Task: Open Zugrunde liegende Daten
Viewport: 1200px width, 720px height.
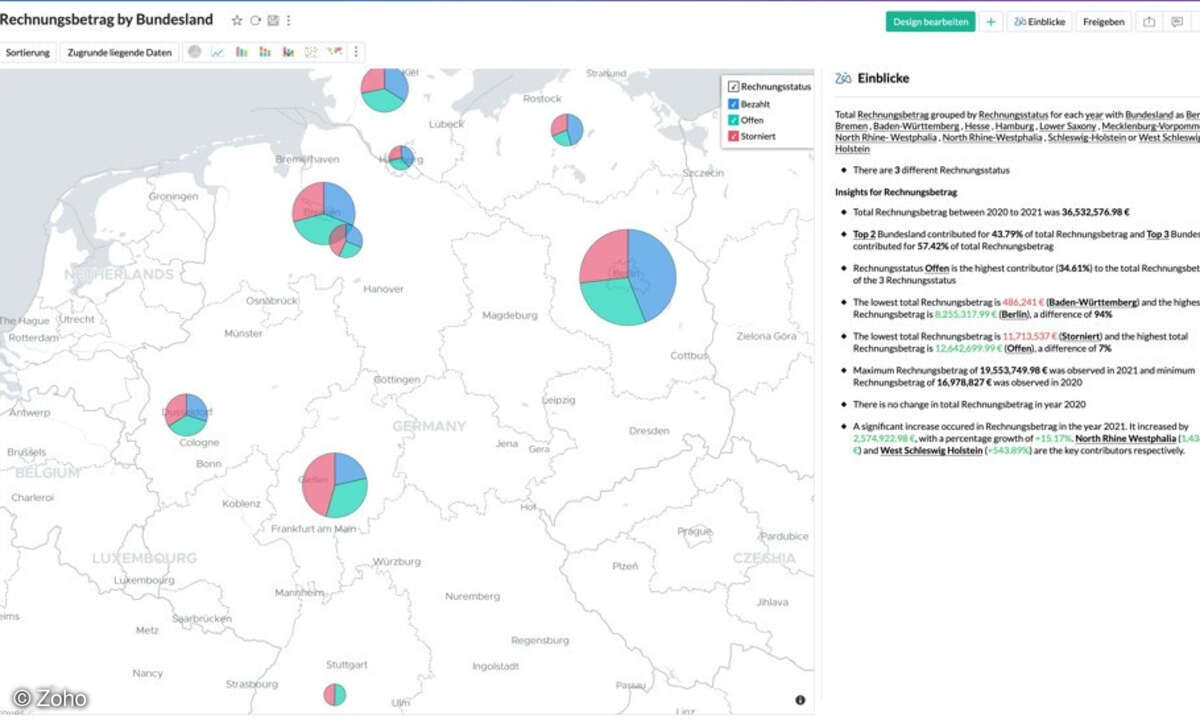Action: click(x=119, y=52)
